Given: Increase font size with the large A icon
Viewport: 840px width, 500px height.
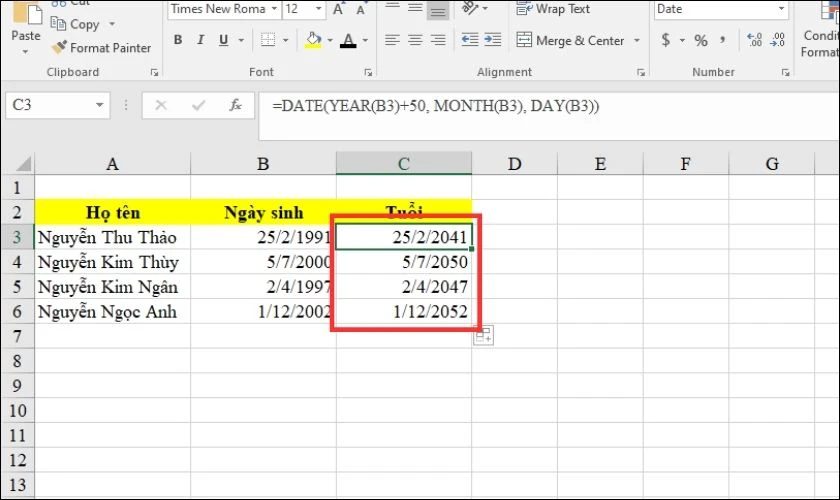Looking at the screenshot, I should tap(339, 9).
